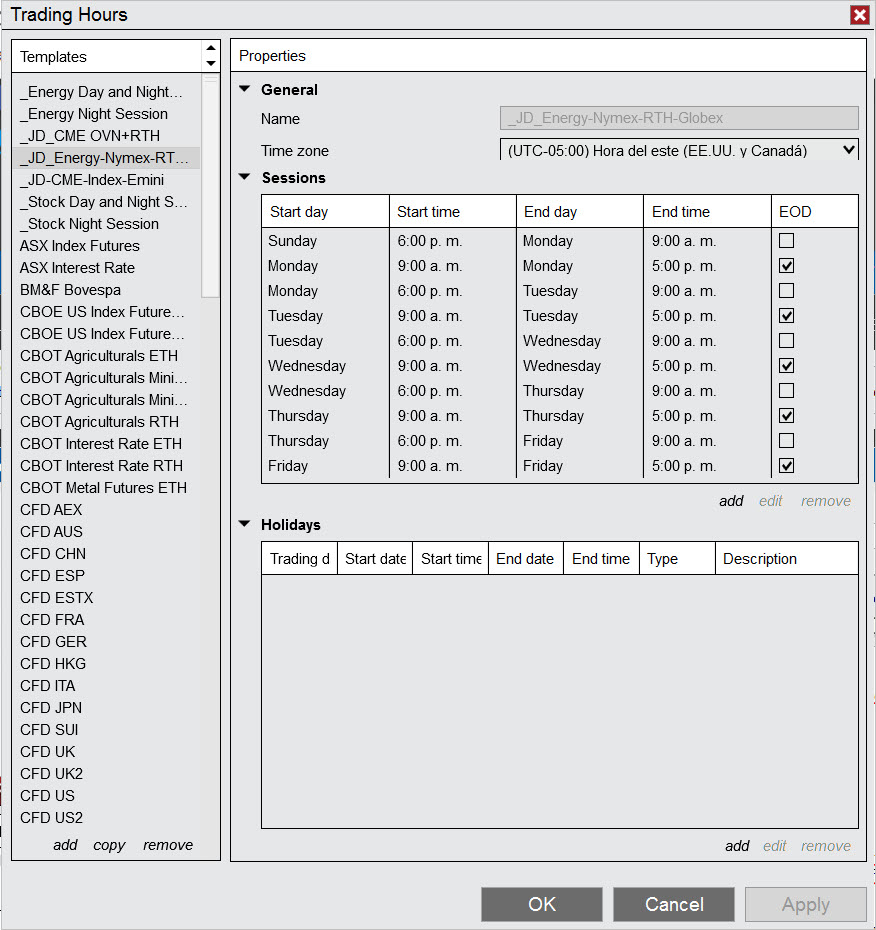Click the Start time header in Sessions
The height and width of the screenshot is (930, 876).
(x=453, y=212)
